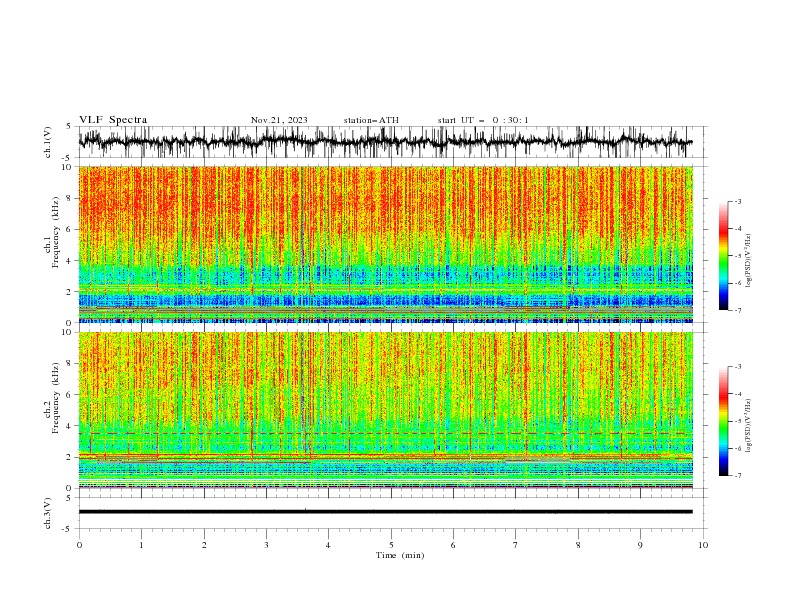Click the time axis tick label '7'
This screenshot has width=792, height=612.
(516, 545)
